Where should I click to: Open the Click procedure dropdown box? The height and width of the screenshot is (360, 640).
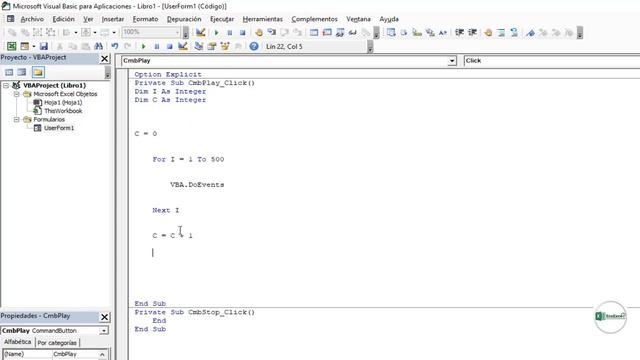pos(552,61)
